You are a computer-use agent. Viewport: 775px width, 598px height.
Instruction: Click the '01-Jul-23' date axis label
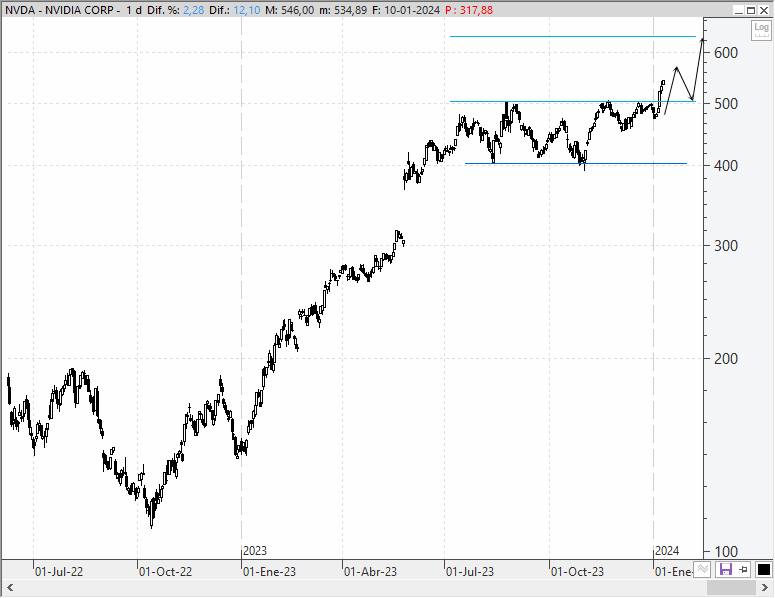470,572
